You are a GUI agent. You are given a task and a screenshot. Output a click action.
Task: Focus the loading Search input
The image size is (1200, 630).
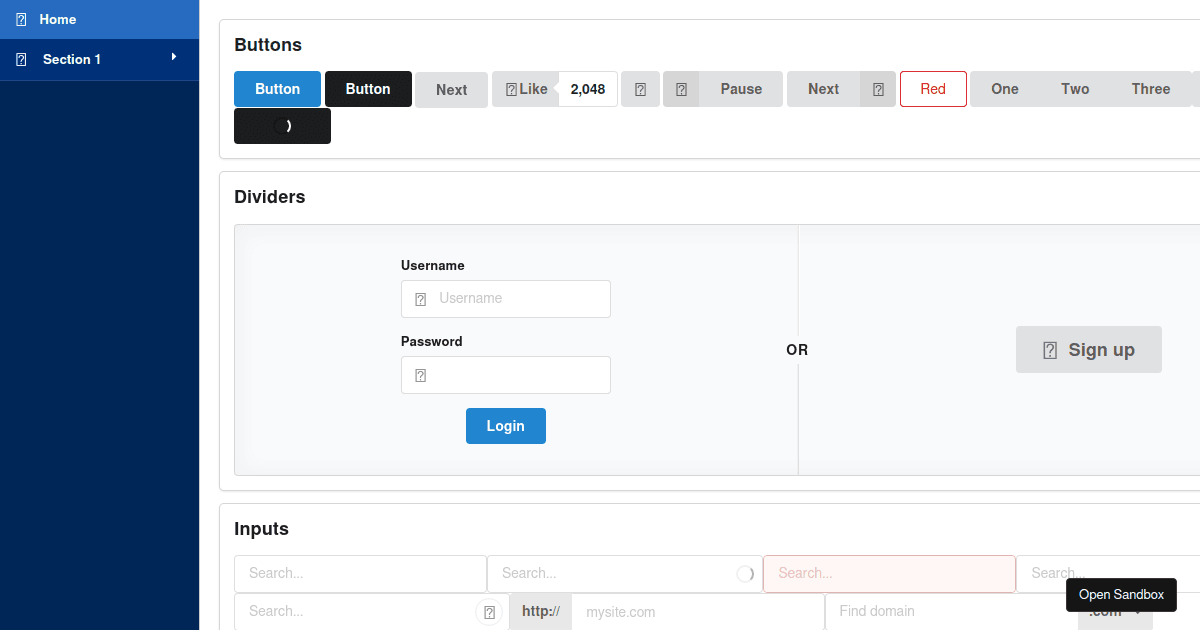pyautogui.click(x=625, y=574)
